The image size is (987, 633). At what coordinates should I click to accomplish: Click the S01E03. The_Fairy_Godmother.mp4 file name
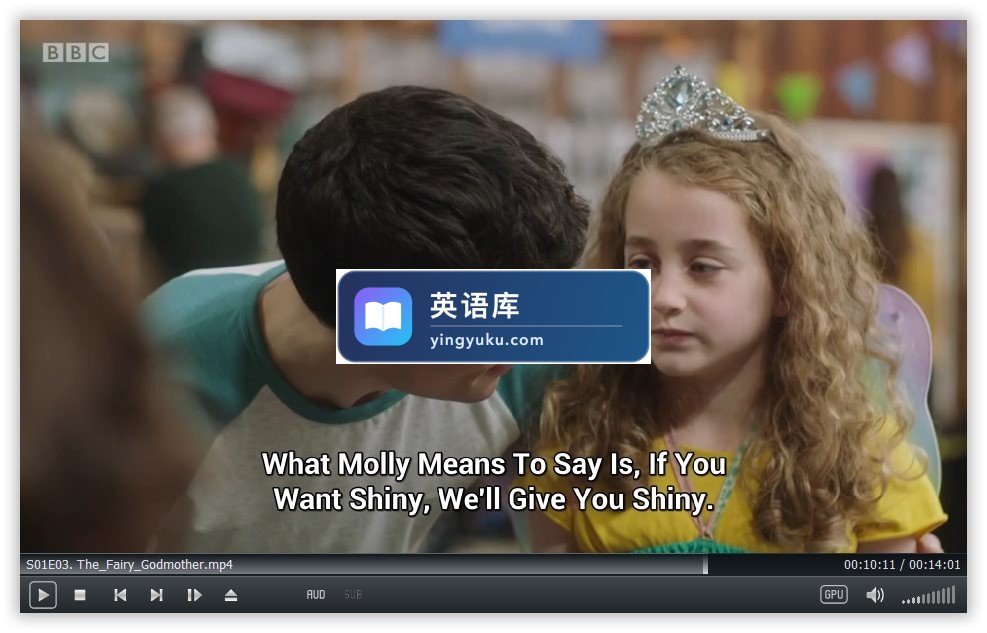(x=129, y=564)
